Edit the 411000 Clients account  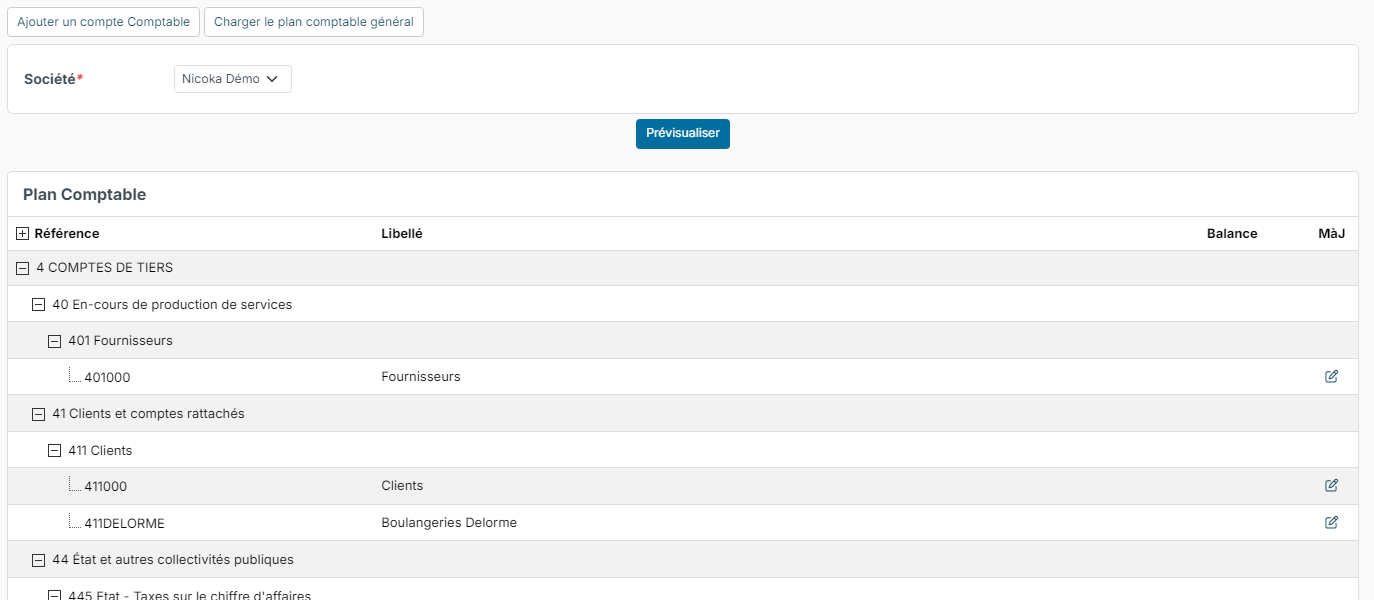(1331, 485)
